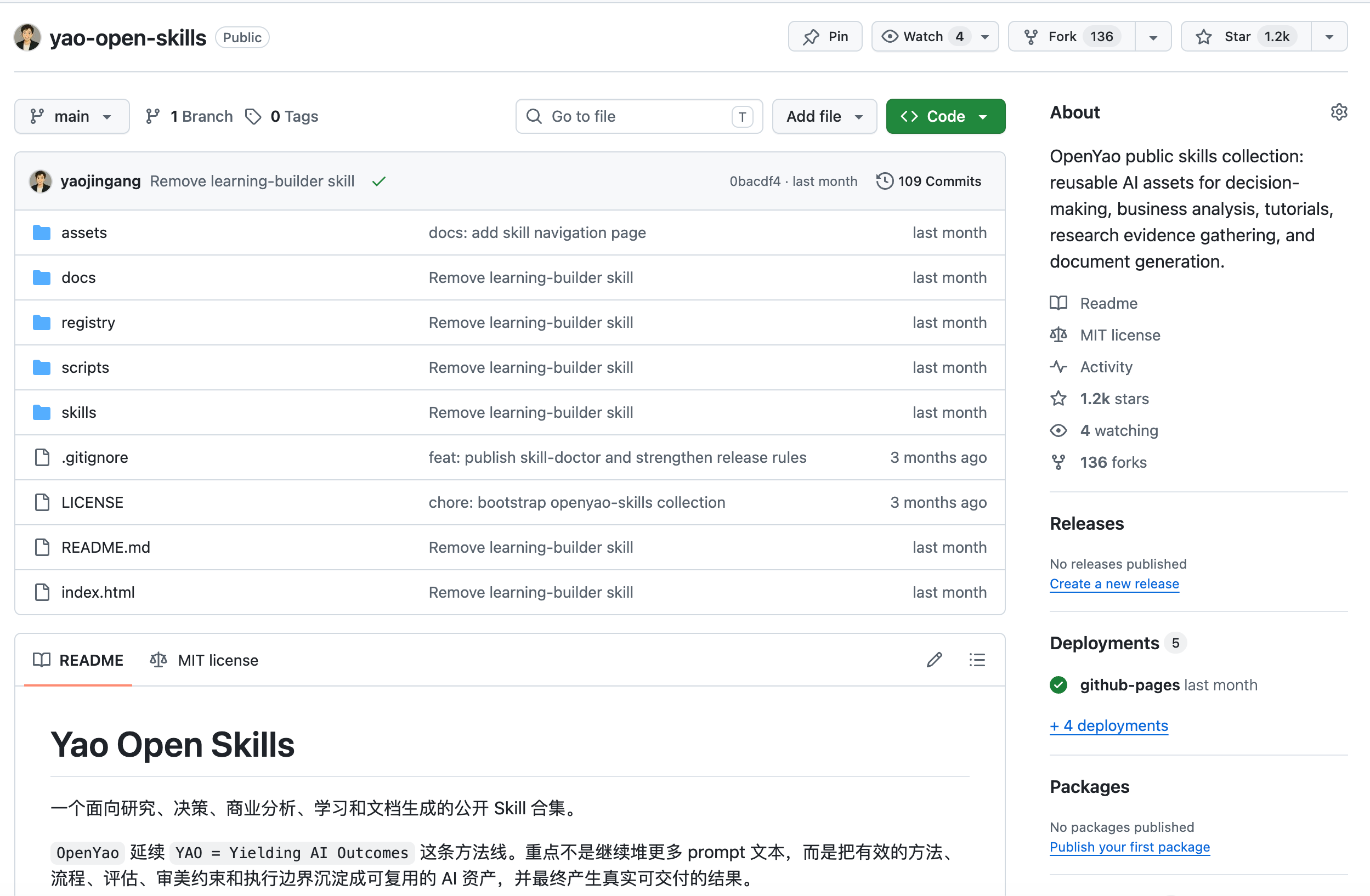Click the Create a new release link
Screen dimensions: 1370x896
(1114, 583)
